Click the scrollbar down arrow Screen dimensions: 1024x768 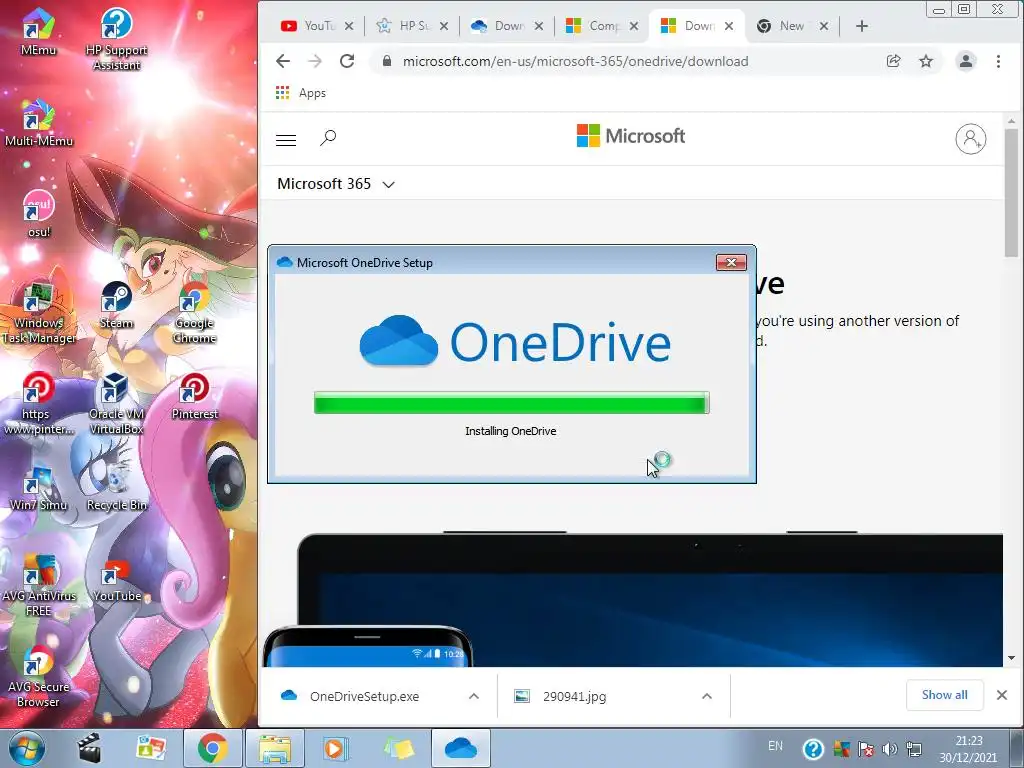(x=1011, y=658)
